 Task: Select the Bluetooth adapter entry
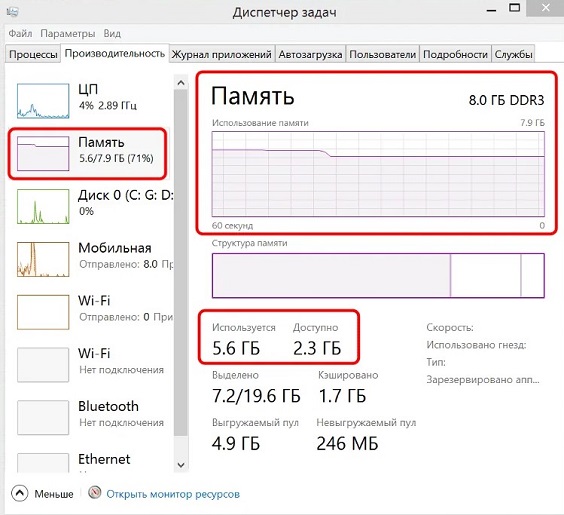coord(90,417)
